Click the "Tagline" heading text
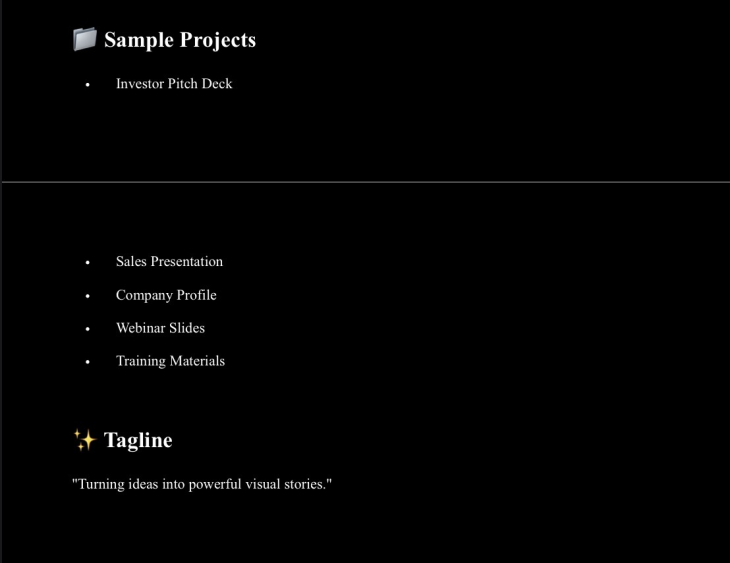730x563 pixels. point(138,440)
